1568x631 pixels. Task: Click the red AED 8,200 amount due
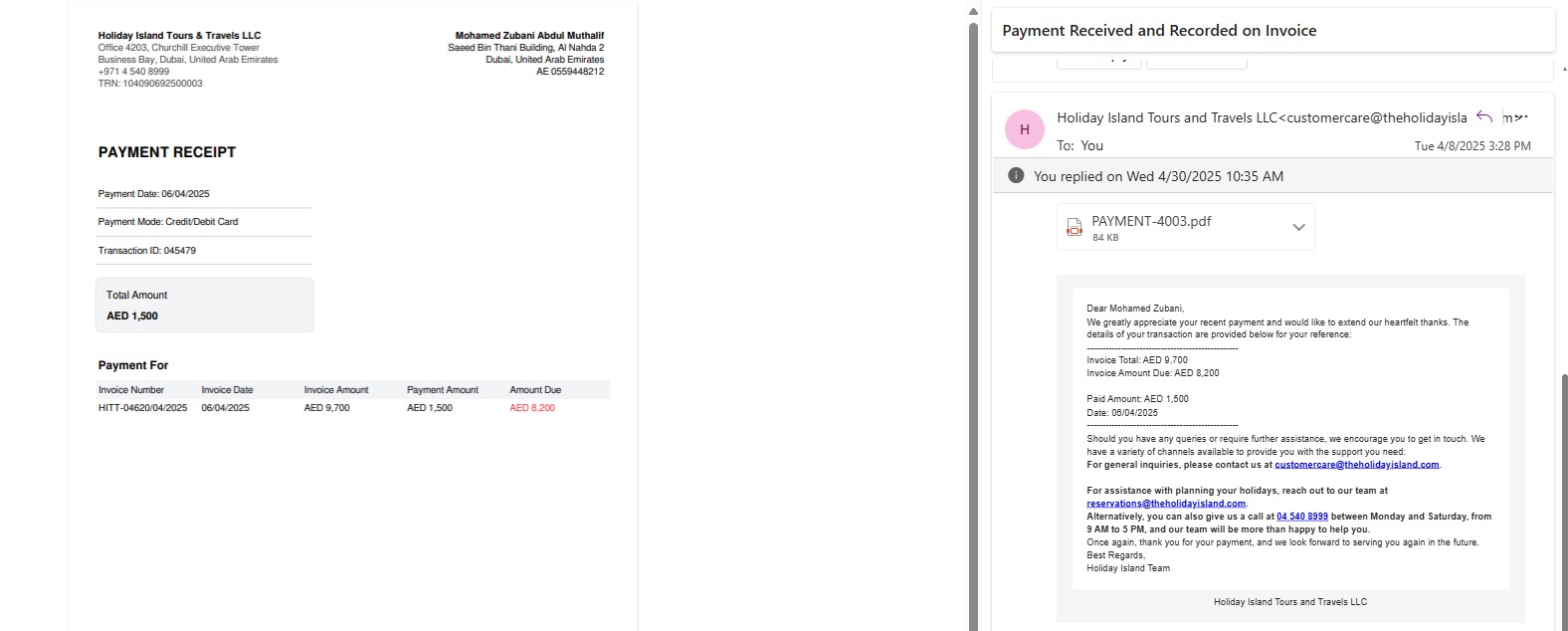click(532, 408)
